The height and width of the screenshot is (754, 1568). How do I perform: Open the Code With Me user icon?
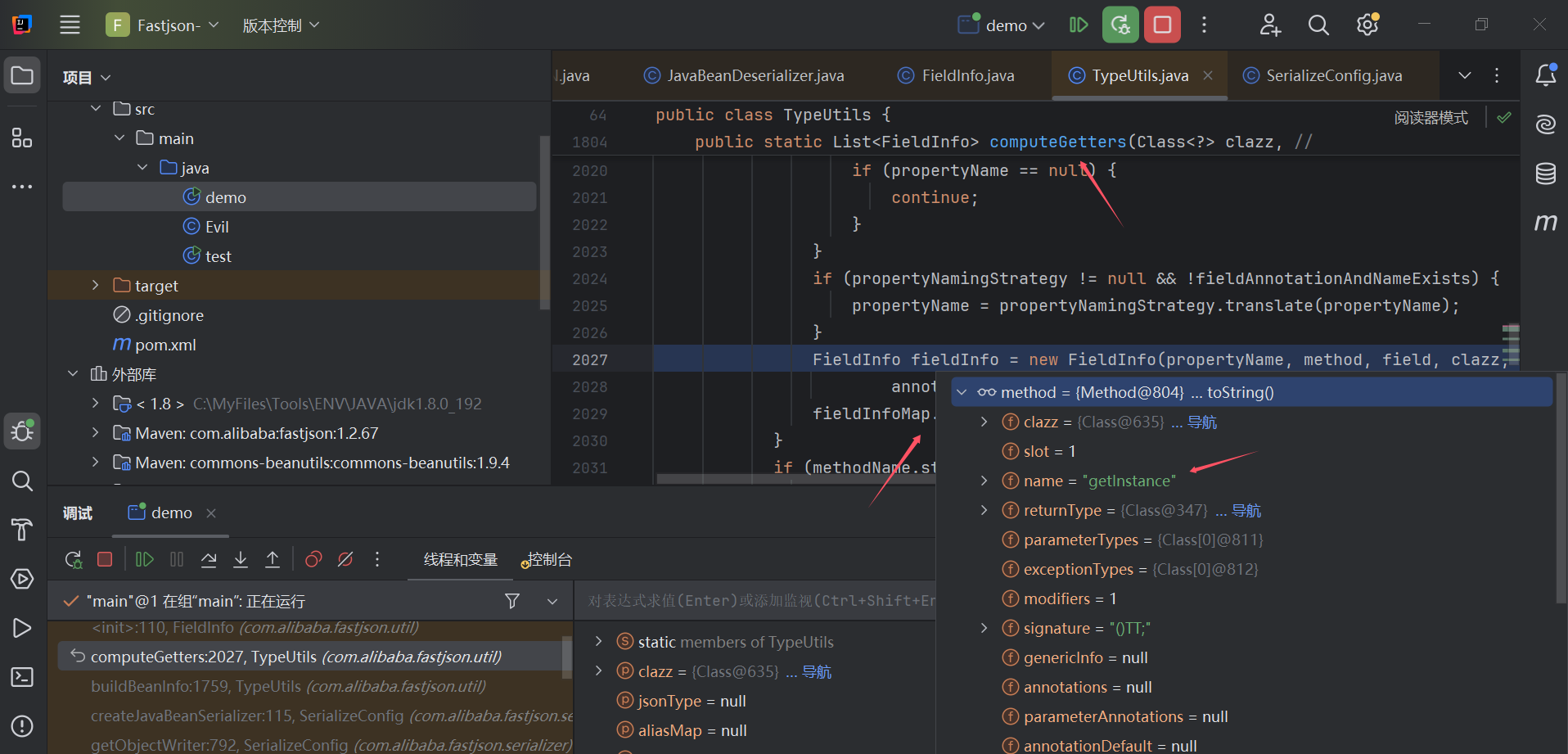coord(1270,25)
